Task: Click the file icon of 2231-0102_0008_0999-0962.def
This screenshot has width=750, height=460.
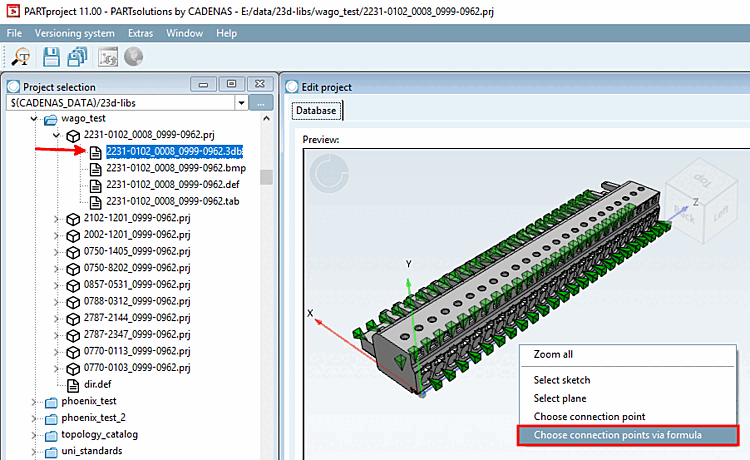Action: tap(96, 186)
